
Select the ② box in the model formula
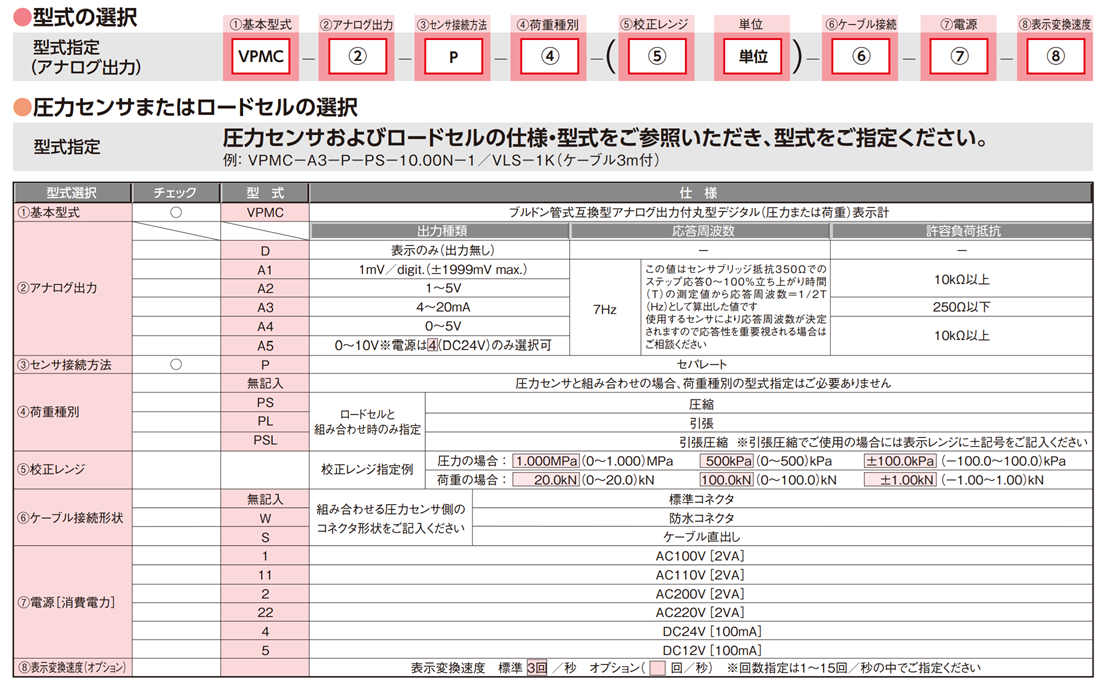point(358,56)
